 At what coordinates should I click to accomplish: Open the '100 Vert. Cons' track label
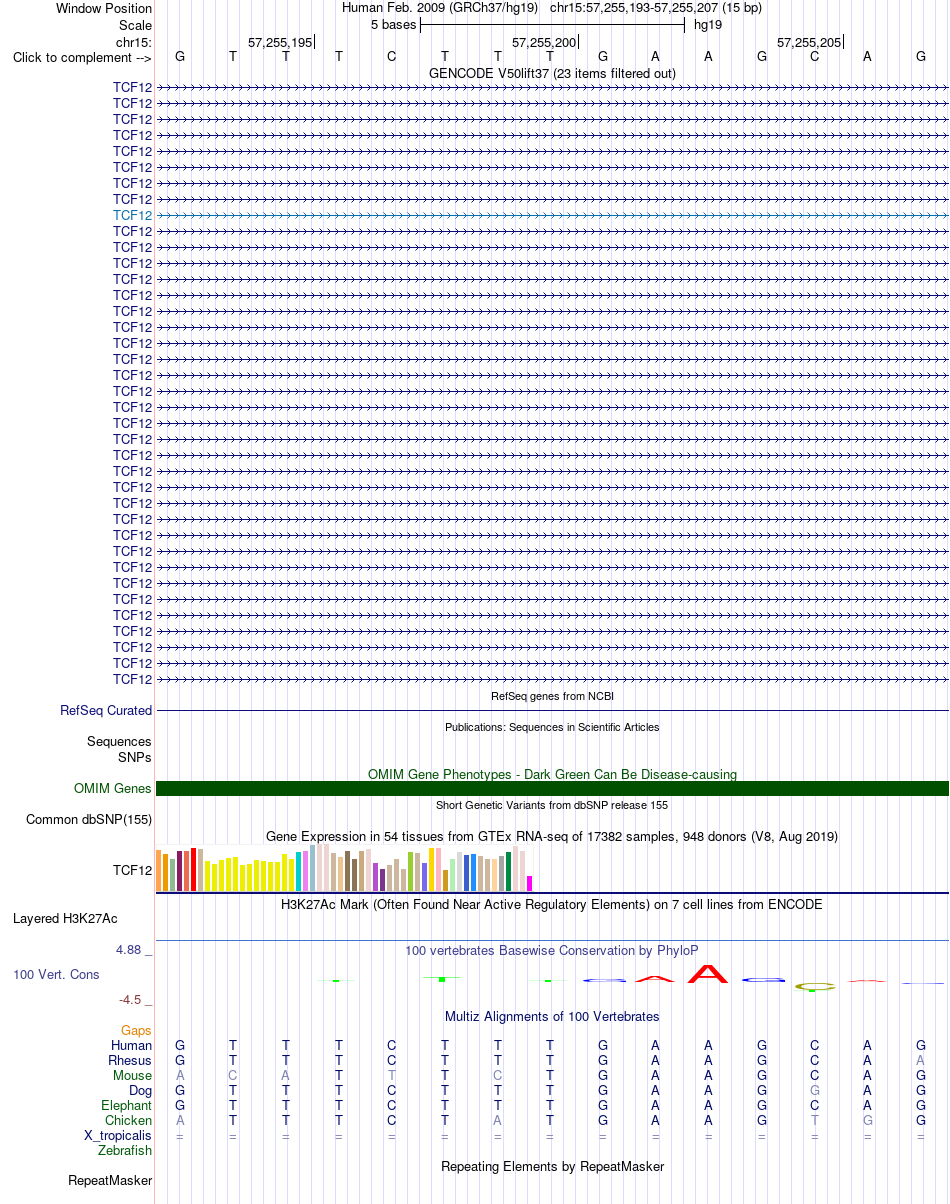[56, 974]
